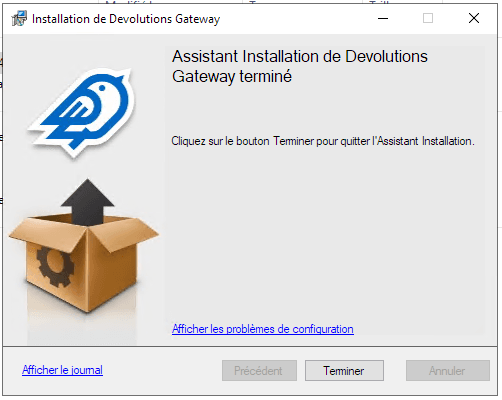Click the greyed-out maximize window button
Viewport: 502px width, 400px height.
pos(428,18)
